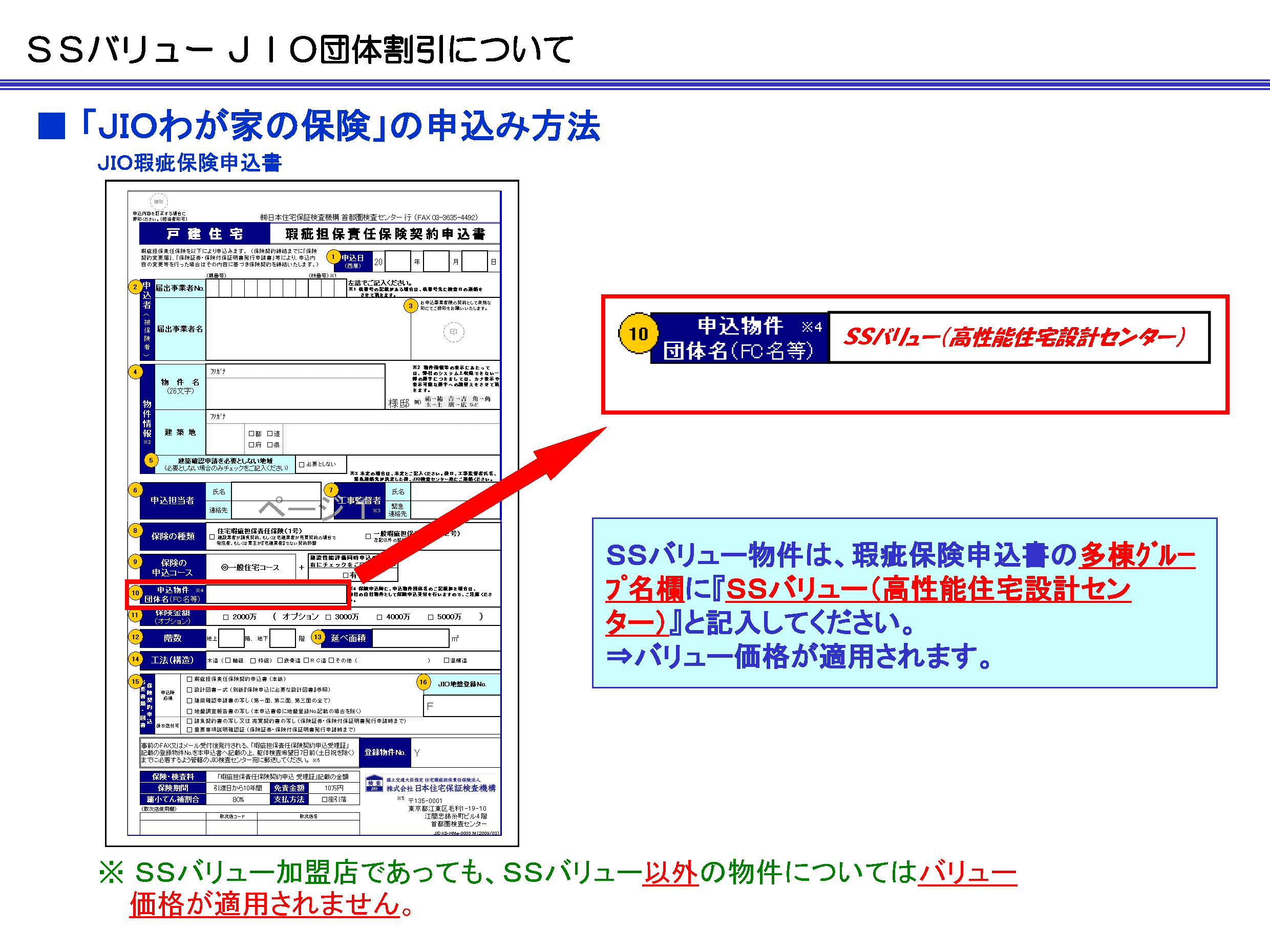Tick the 鉄骨造 construction checkbox
The width and height of the screenshot is (1270, 952).
(x=280, y=660)
